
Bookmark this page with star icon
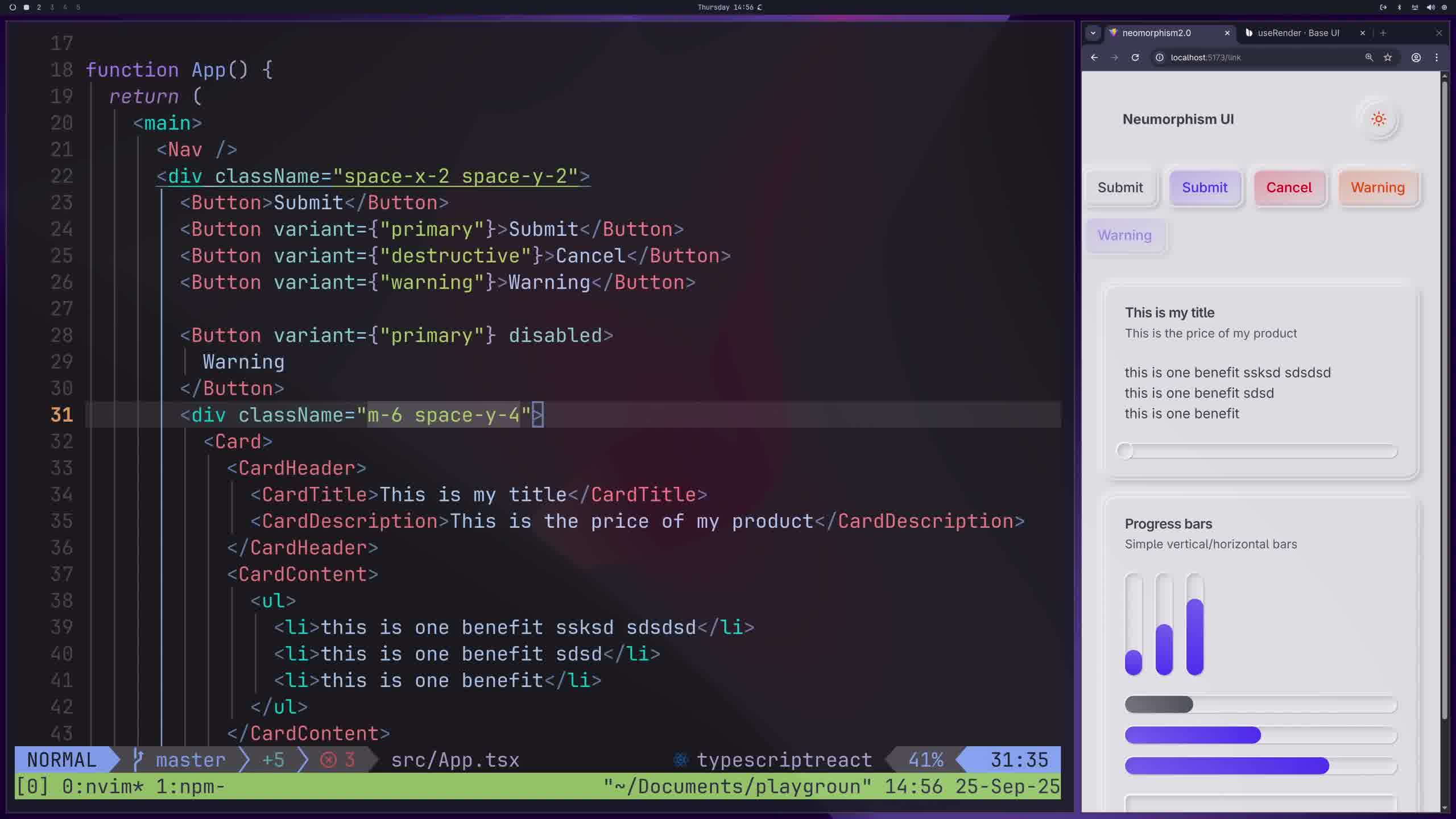point(1388,57)
